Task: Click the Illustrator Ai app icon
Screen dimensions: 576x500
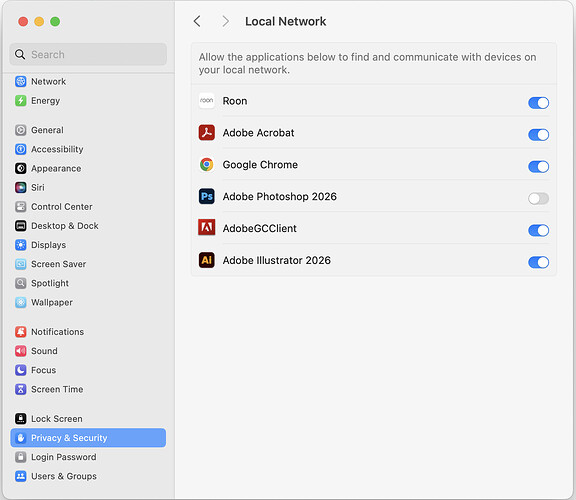Action: tap(206, 260)
